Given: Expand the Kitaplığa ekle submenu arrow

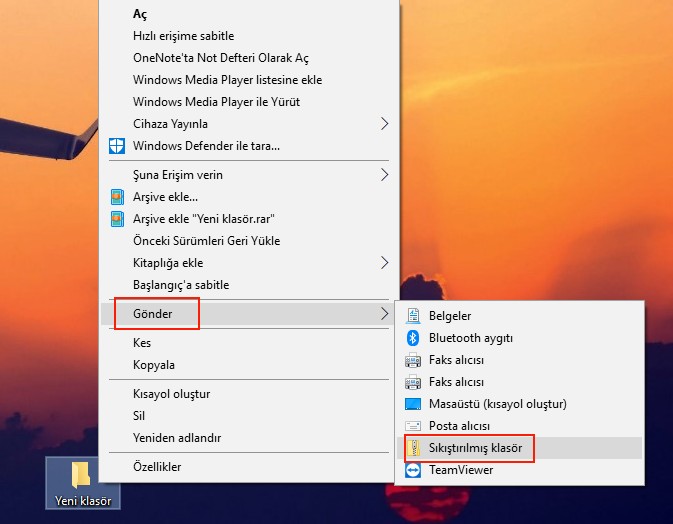Looking at the screenshot, I should (385, 263).
